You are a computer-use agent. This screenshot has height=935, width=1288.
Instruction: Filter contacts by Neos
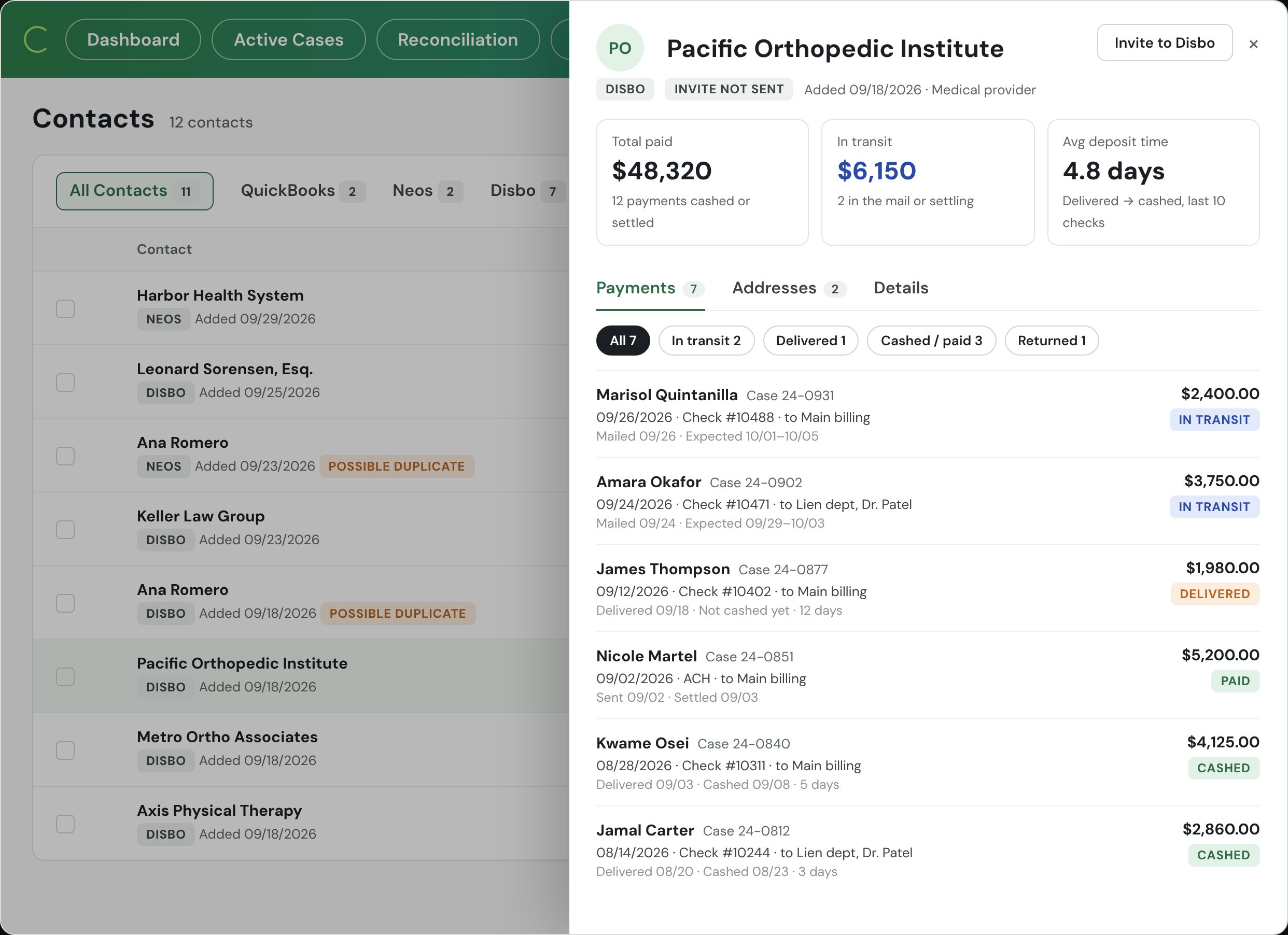(428, 191)
